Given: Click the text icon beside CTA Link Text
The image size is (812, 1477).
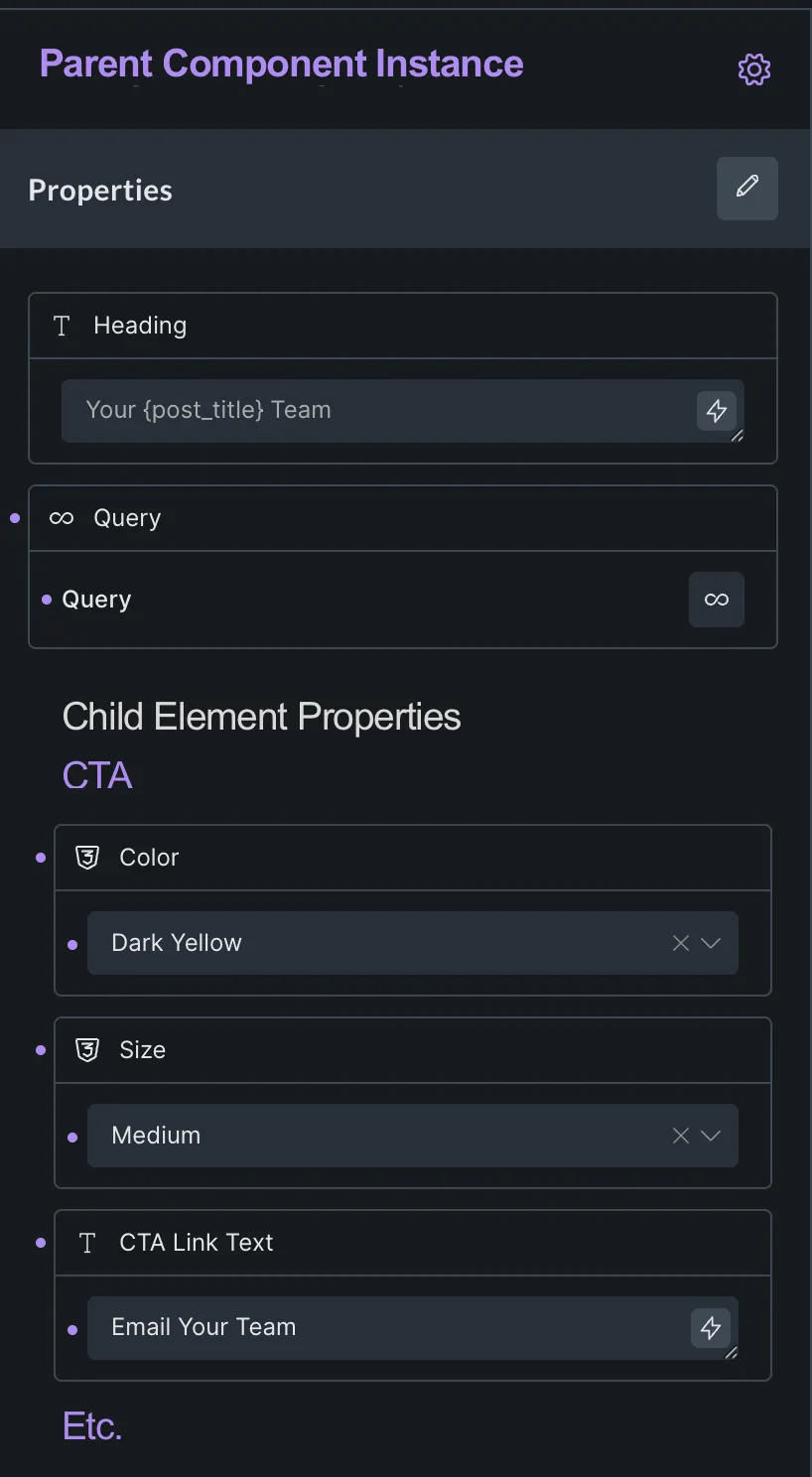Looking at the screenshot, I should pyautogui.click(x=87, y=1243).
